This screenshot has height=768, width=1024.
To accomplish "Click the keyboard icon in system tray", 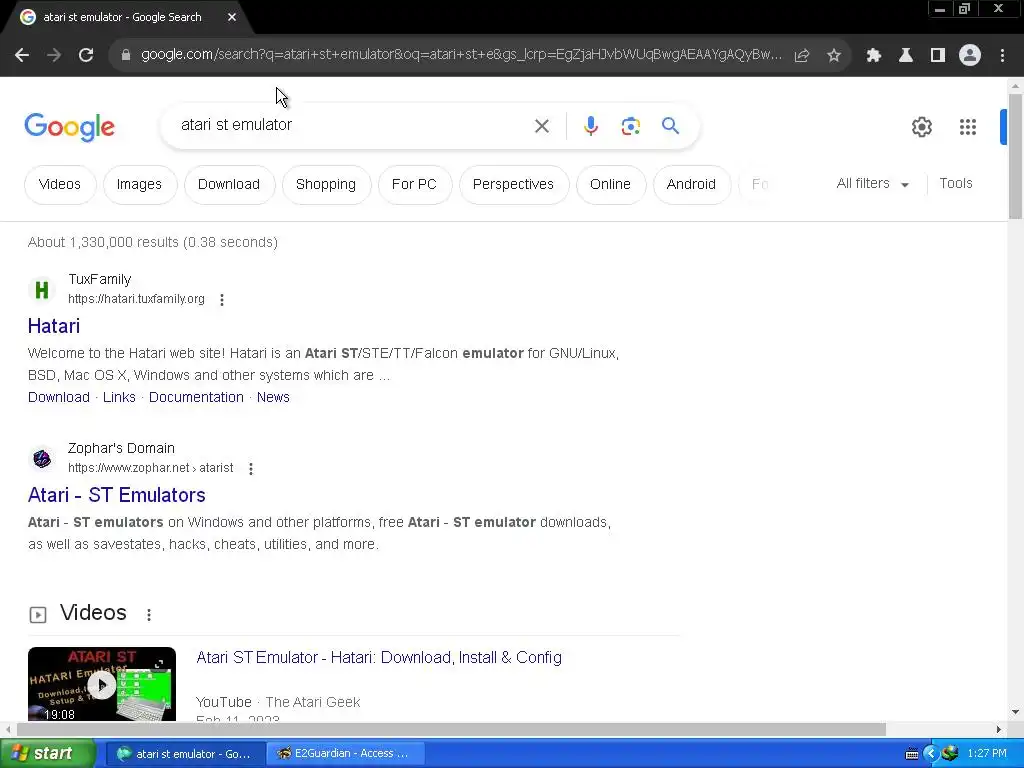I will [x=912, y=754].
